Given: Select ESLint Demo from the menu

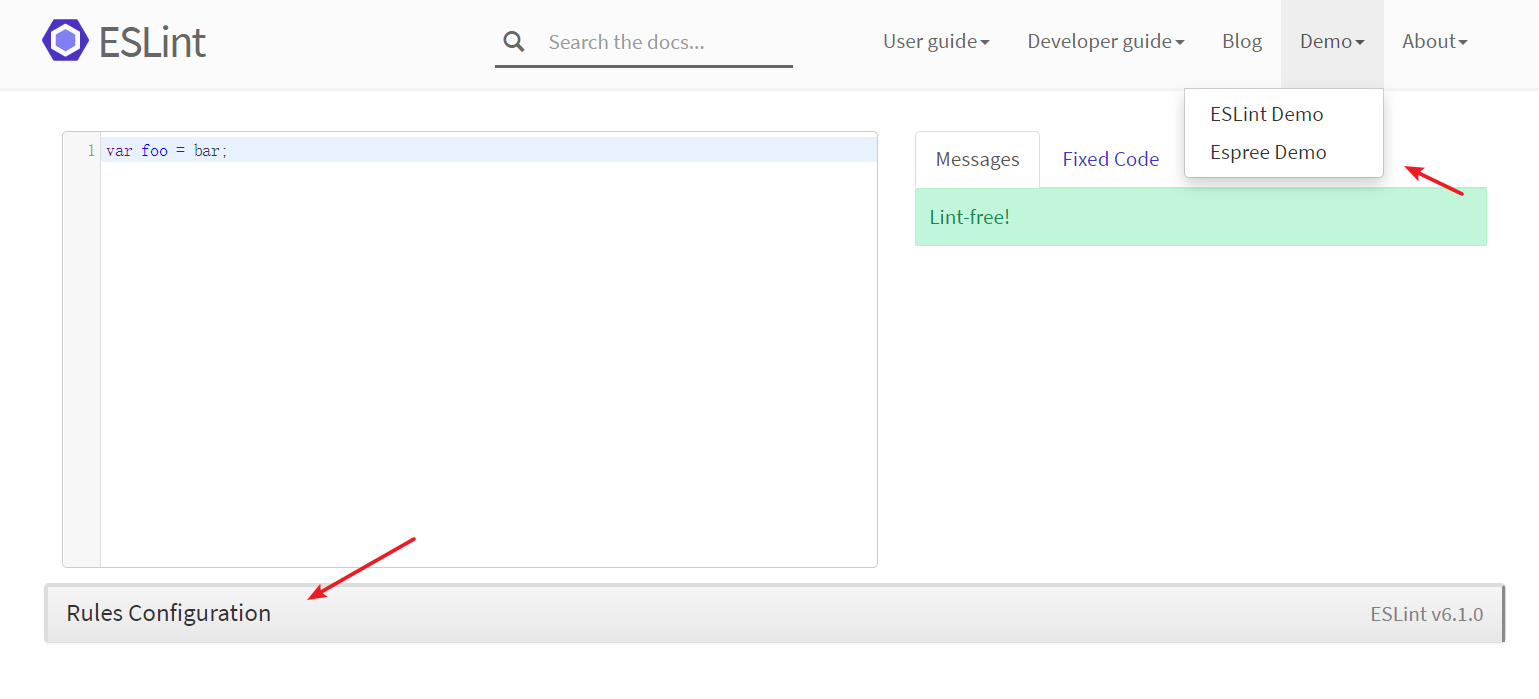Looking at the screenshot, I should click(1266, 114).
